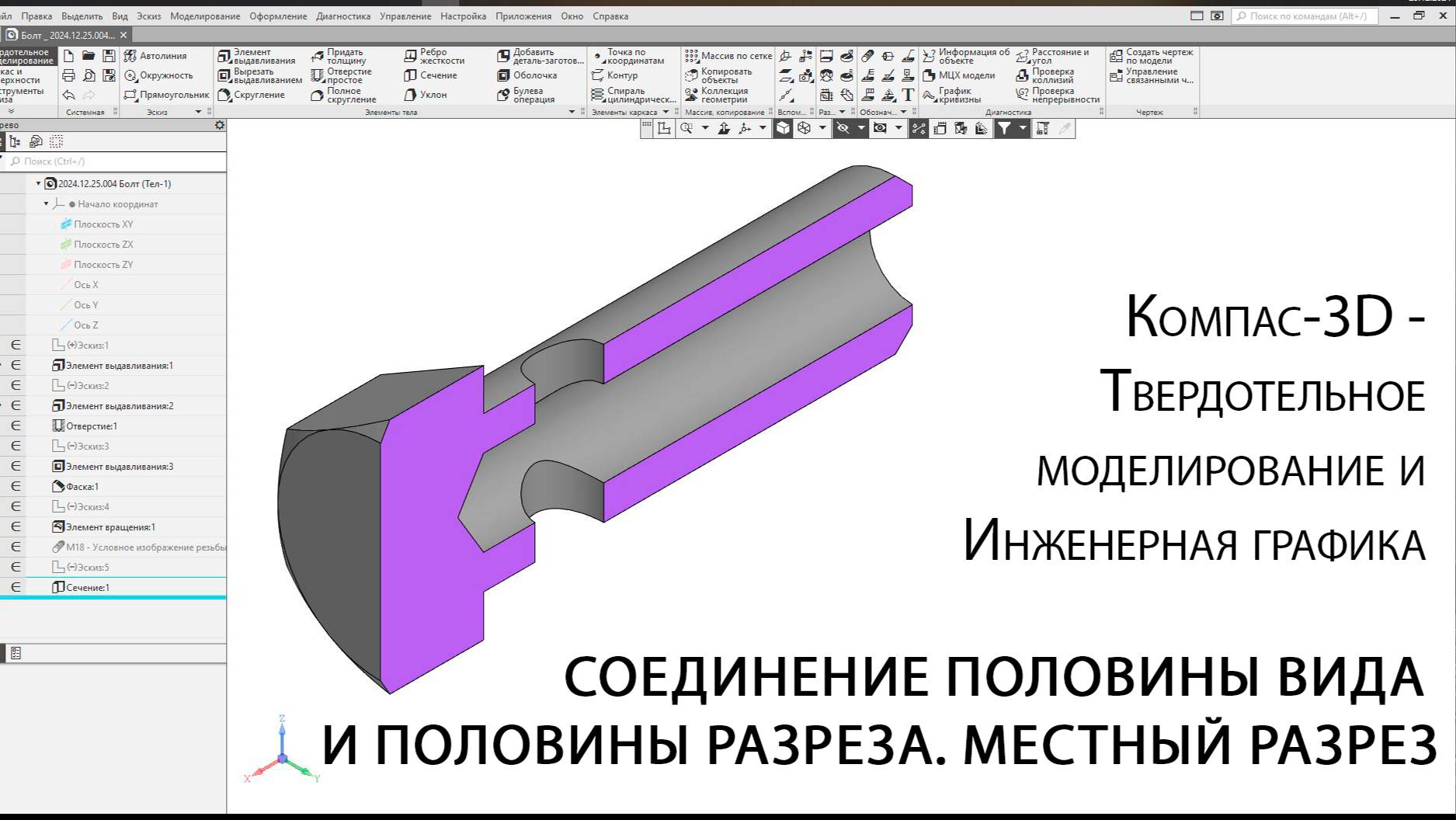Toggle the hide-objects crossed eye button
The width and height of the screenshot is (1456, 820).
(x=843, y=128)
